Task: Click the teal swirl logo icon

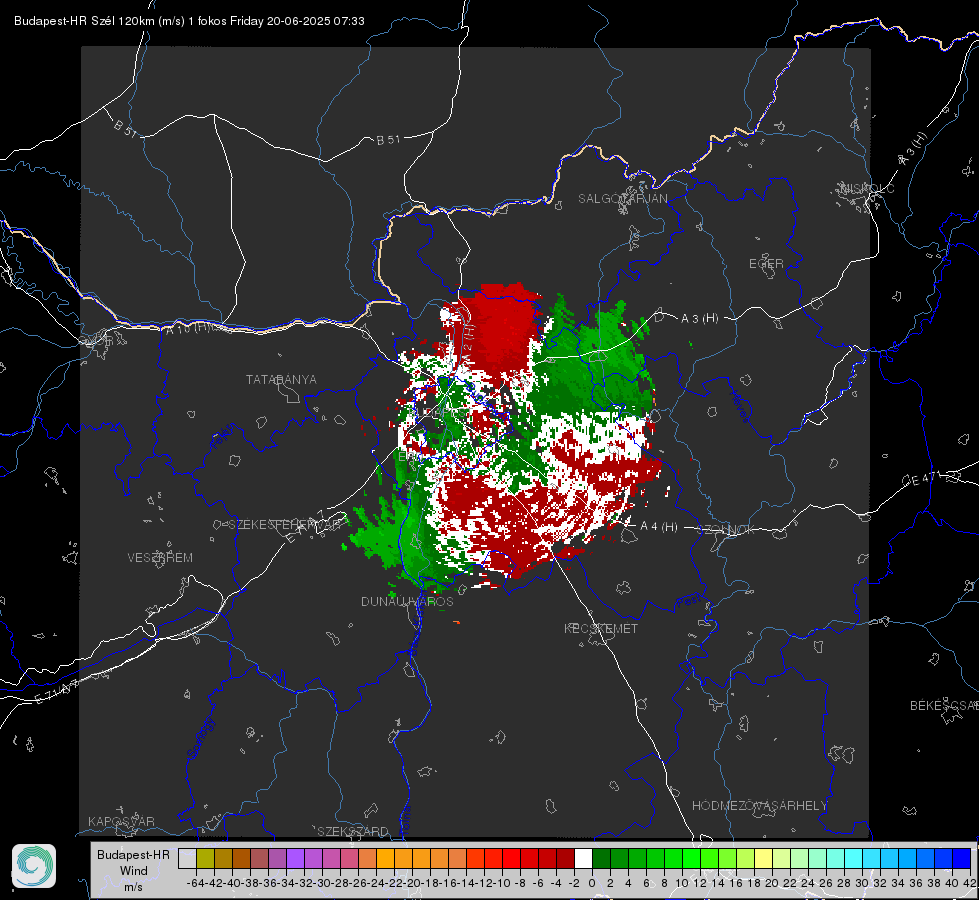Action: click(34, 866)
